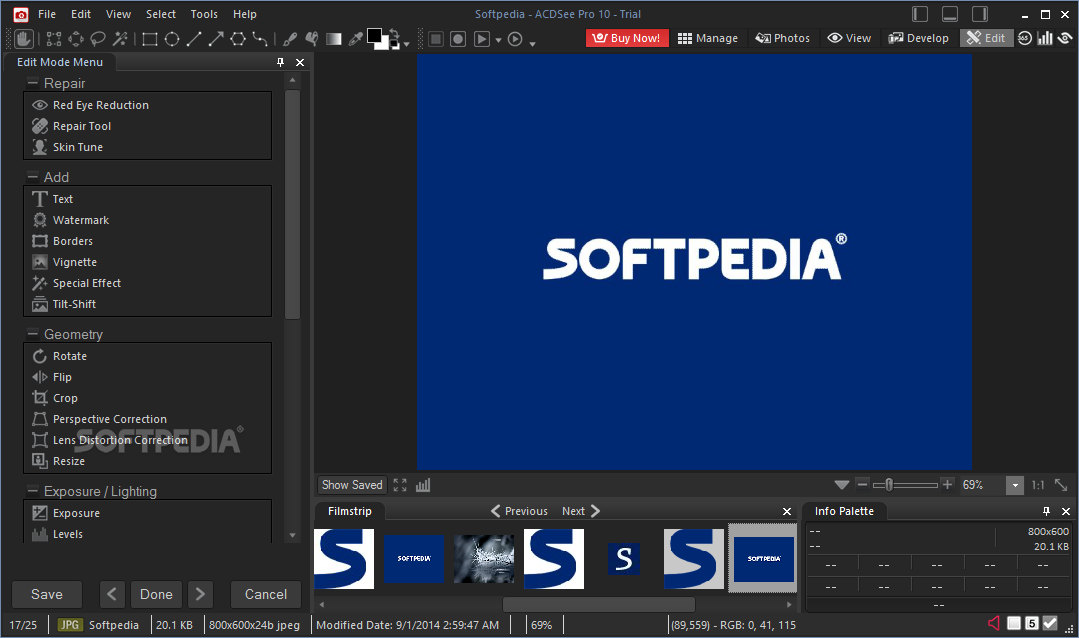
Task: Switch to Manage mode
Action: [x=707, y=38]
